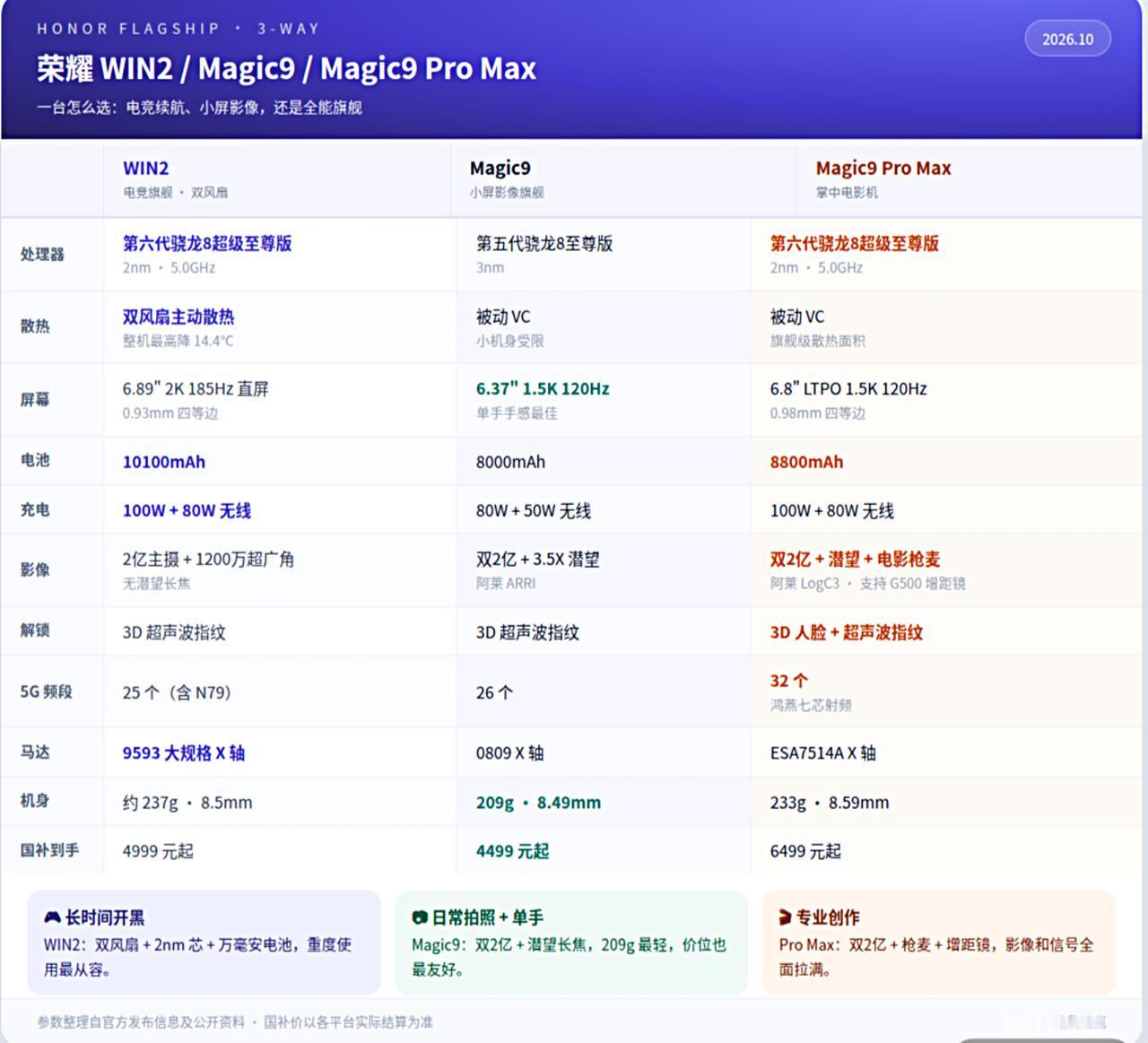The height and width of the screenshot is (1043, 1148).
Task: Select the Magic9 Pro Max column header
Action: 883,168
